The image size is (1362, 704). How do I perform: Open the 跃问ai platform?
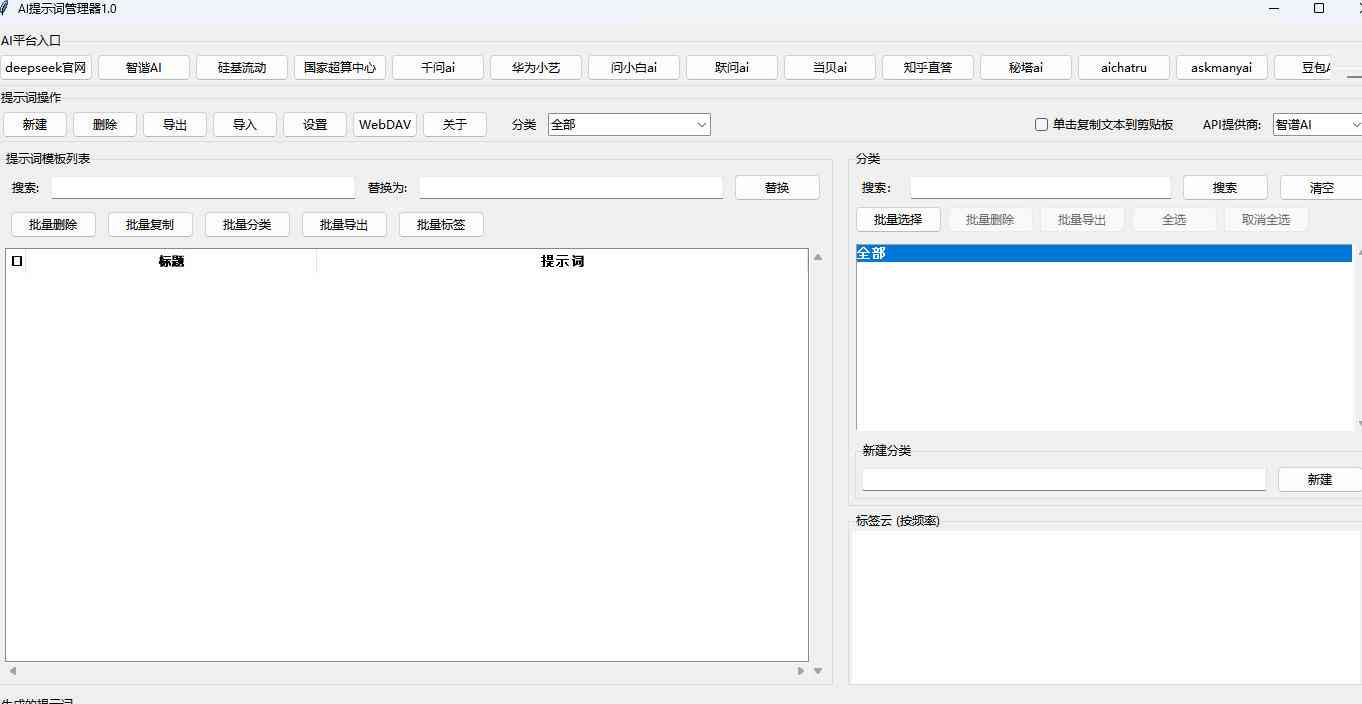(x=732, y=68)
